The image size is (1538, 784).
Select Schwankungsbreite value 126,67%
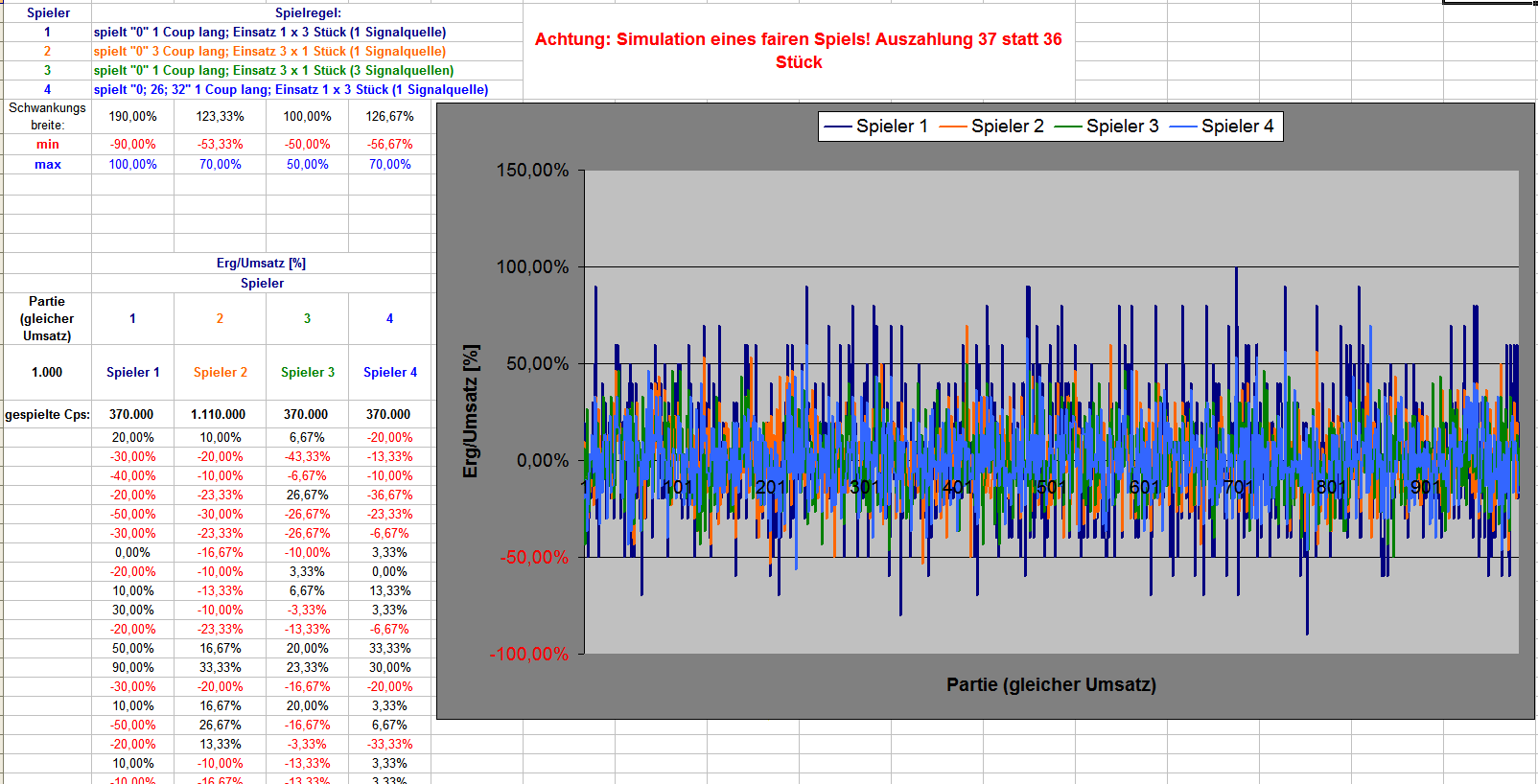[389, 116]
